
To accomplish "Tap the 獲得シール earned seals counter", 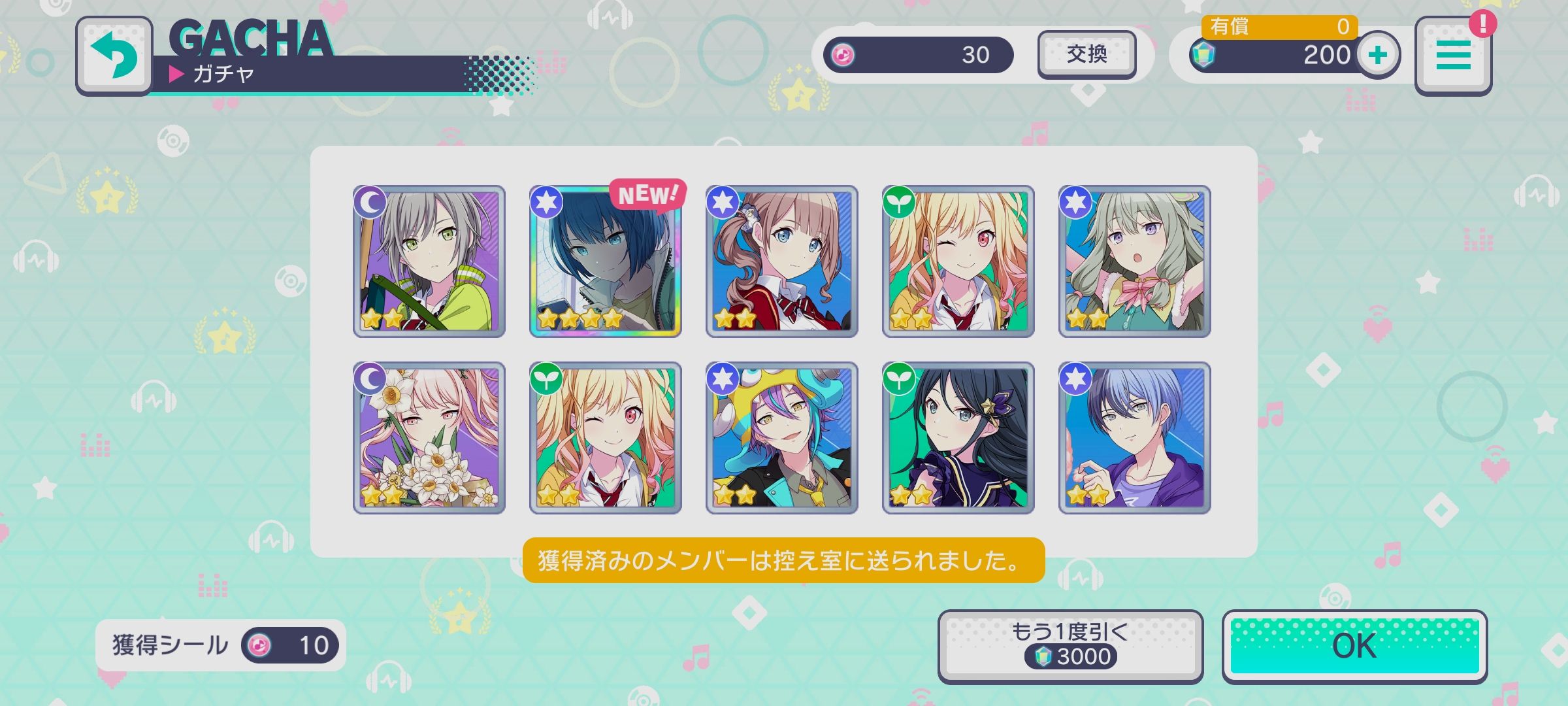I will pyautogui.click(x=220, y=645).
